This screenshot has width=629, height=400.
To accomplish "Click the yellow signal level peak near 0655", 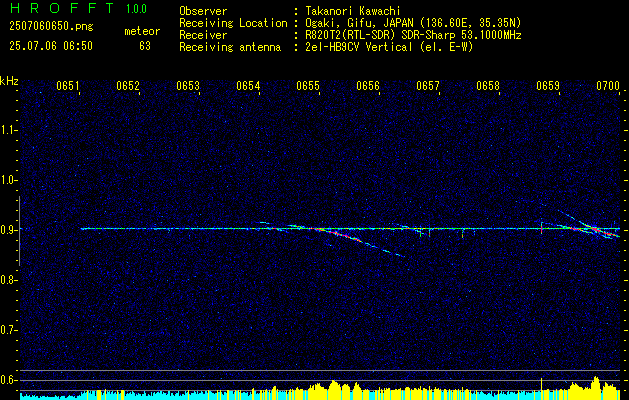I will (333, 388).
